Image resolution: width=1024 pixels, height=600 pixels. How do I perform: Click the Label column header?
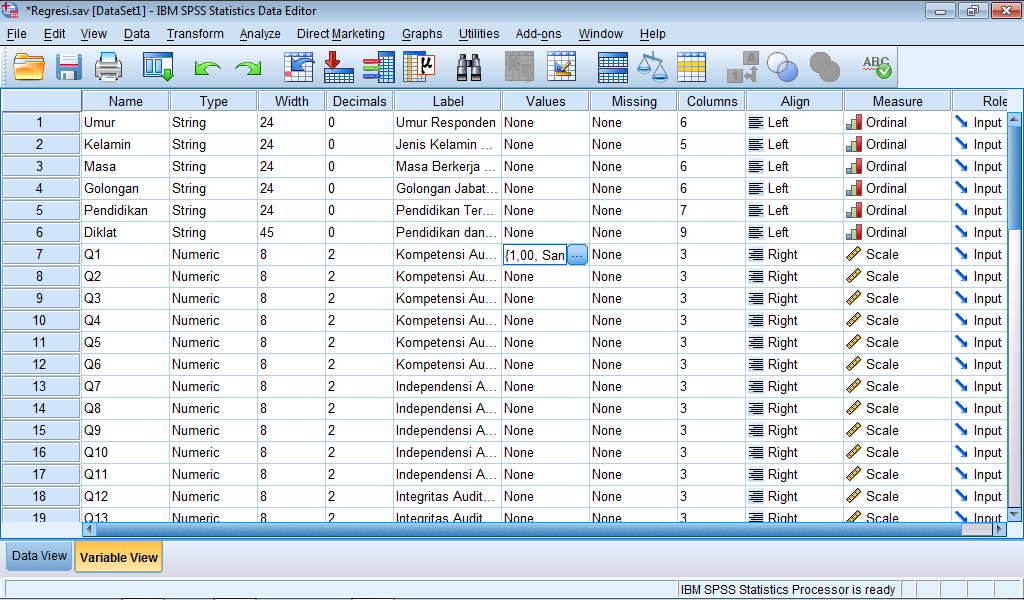(x=448, y=101)
